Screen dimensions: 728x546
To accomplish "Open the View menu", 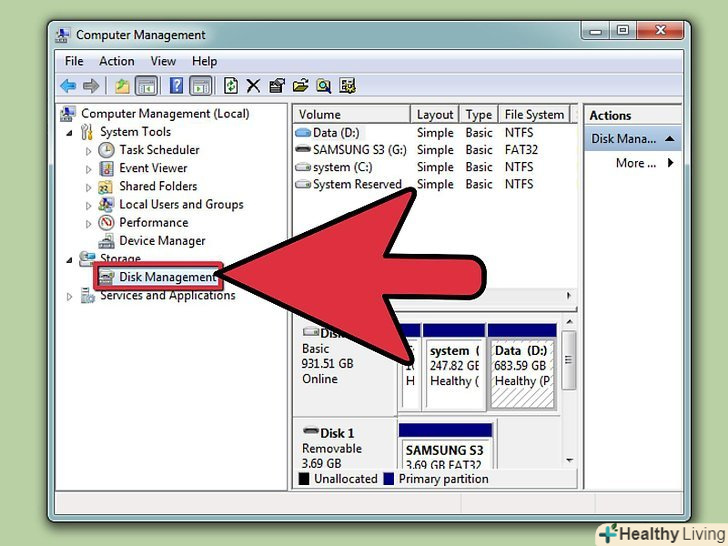I will coord(163,61).
